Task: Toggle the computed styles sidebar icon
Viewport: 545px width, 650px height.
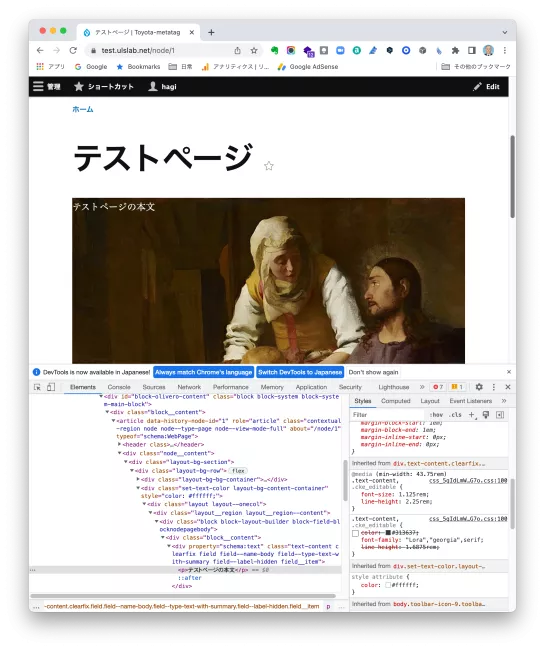Action: [x=500, y=415]
